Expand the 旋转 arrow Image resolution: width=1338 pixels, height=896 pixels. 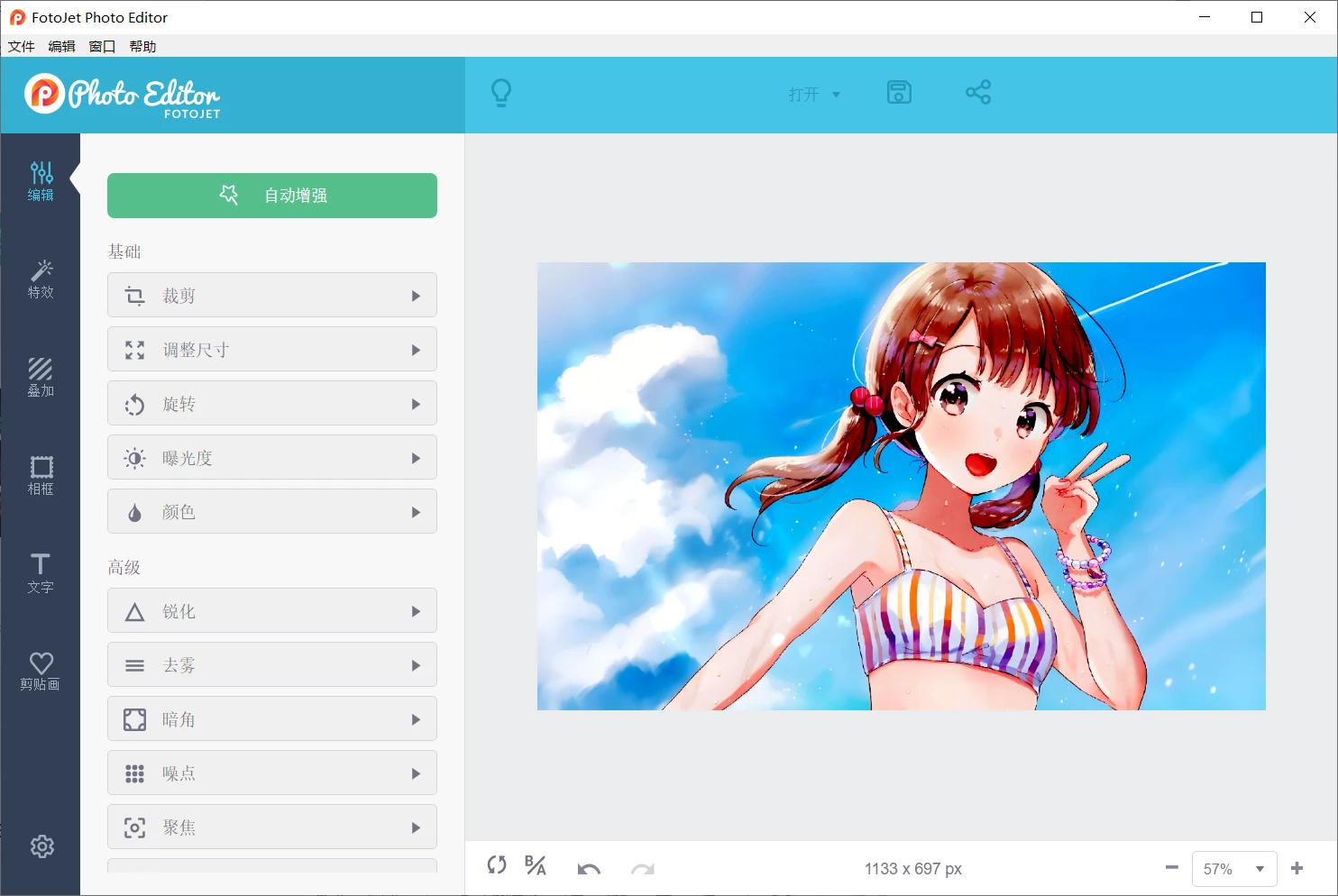[x=416, y=404]
